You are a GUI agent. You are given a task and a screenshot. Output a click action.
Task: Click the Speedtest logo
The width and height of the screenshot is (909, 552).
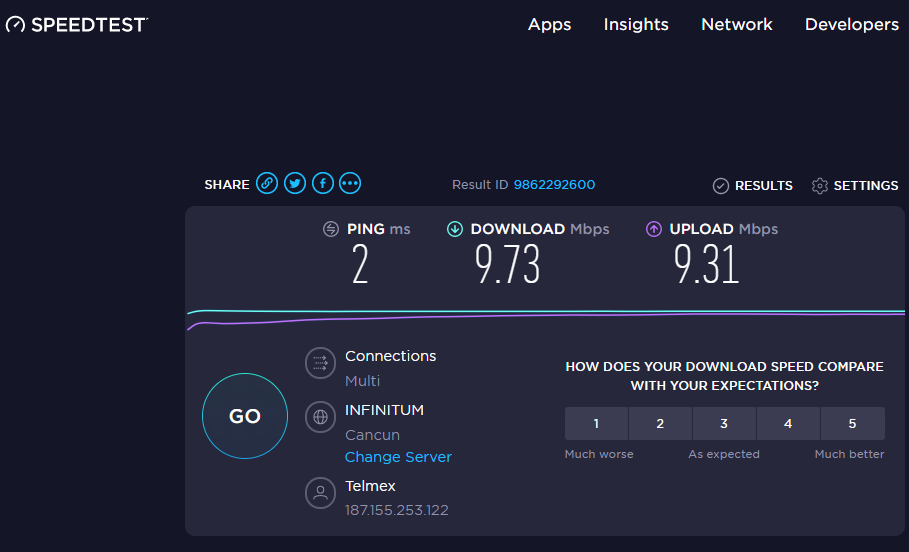pyautogui.click(x=77, y=25)
